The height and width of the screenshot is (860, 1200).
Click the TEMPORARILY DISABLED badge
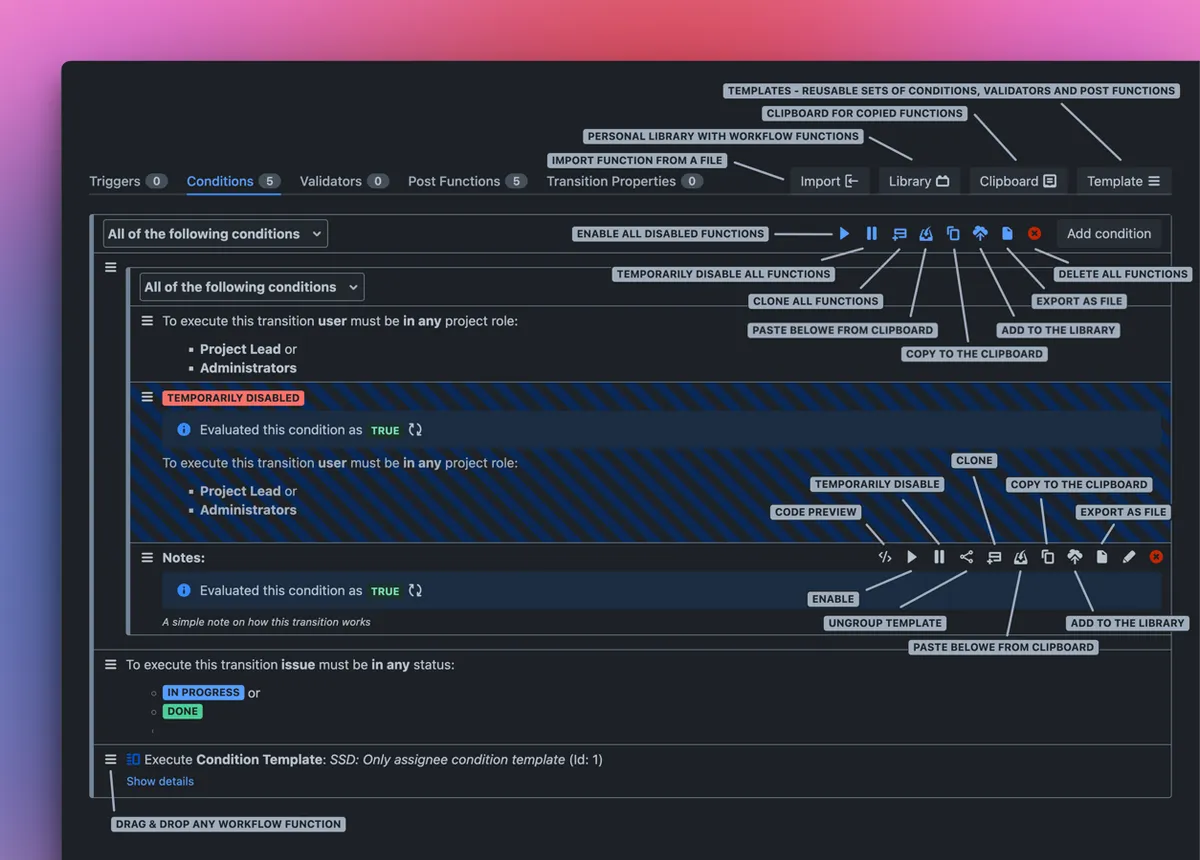pyautogui.click(x=233, y=398)
